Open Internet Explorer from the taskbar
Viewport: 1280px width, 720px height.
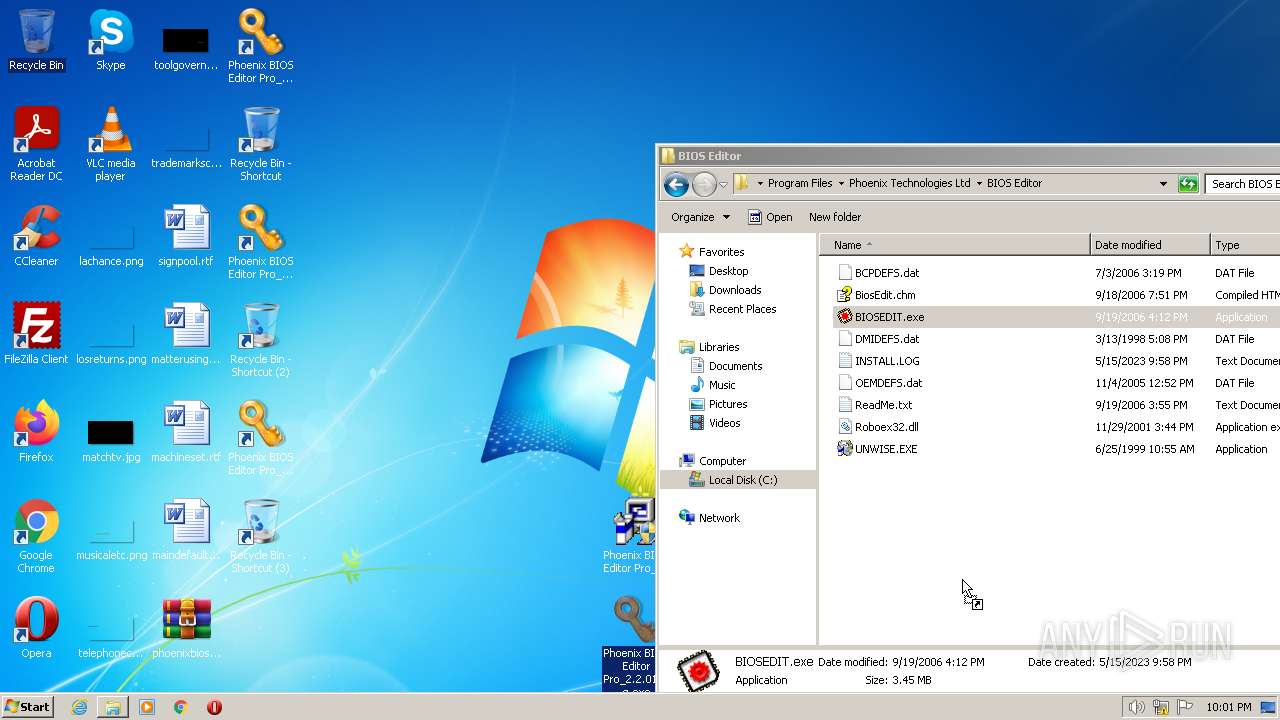[79, 707]
